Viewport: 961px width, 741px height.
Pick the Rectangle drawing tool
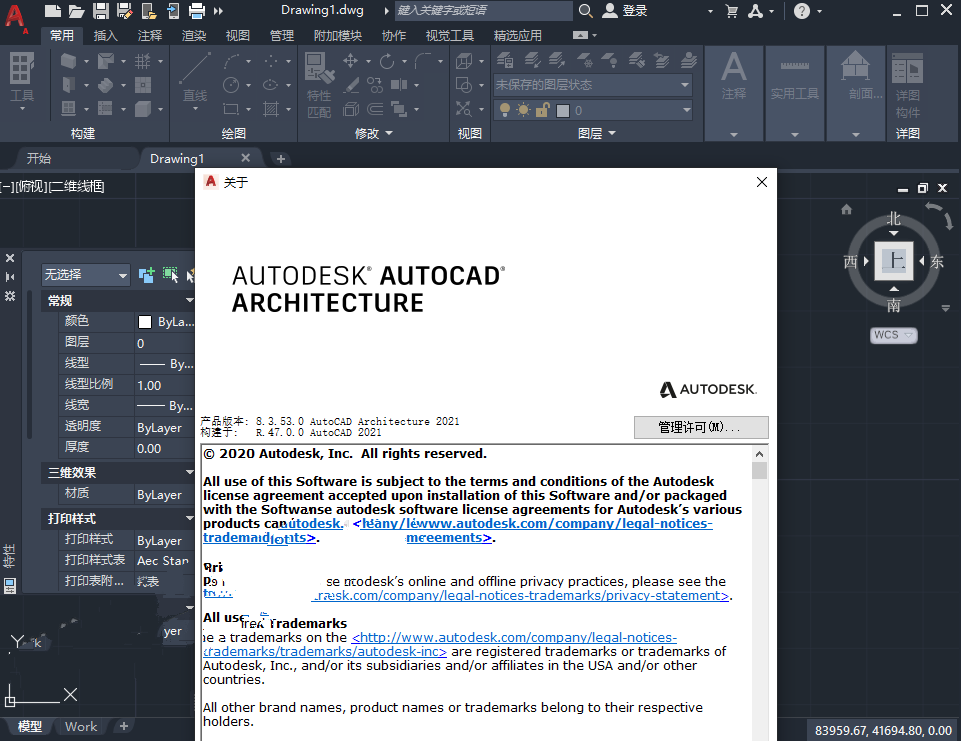click(231, 108)
